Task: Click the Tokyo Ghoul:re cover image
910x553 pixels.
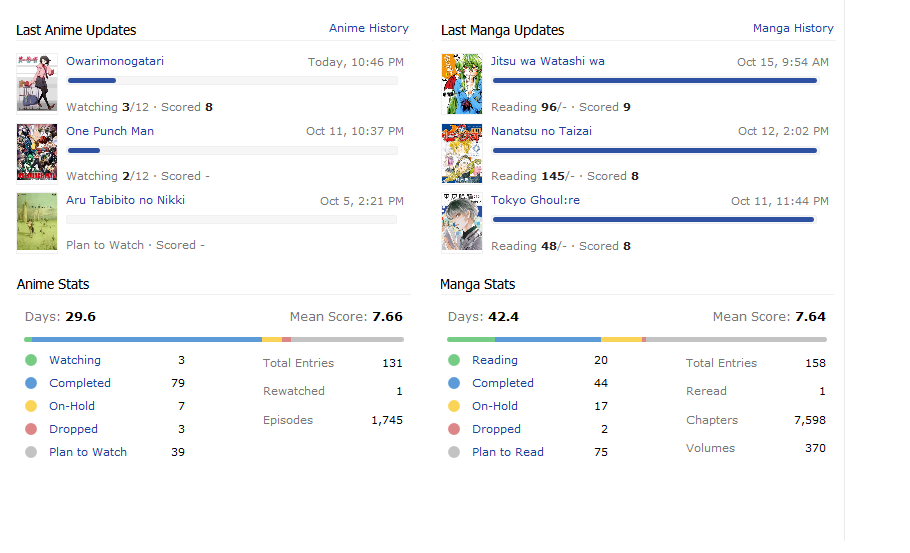Action: [462, 221]
